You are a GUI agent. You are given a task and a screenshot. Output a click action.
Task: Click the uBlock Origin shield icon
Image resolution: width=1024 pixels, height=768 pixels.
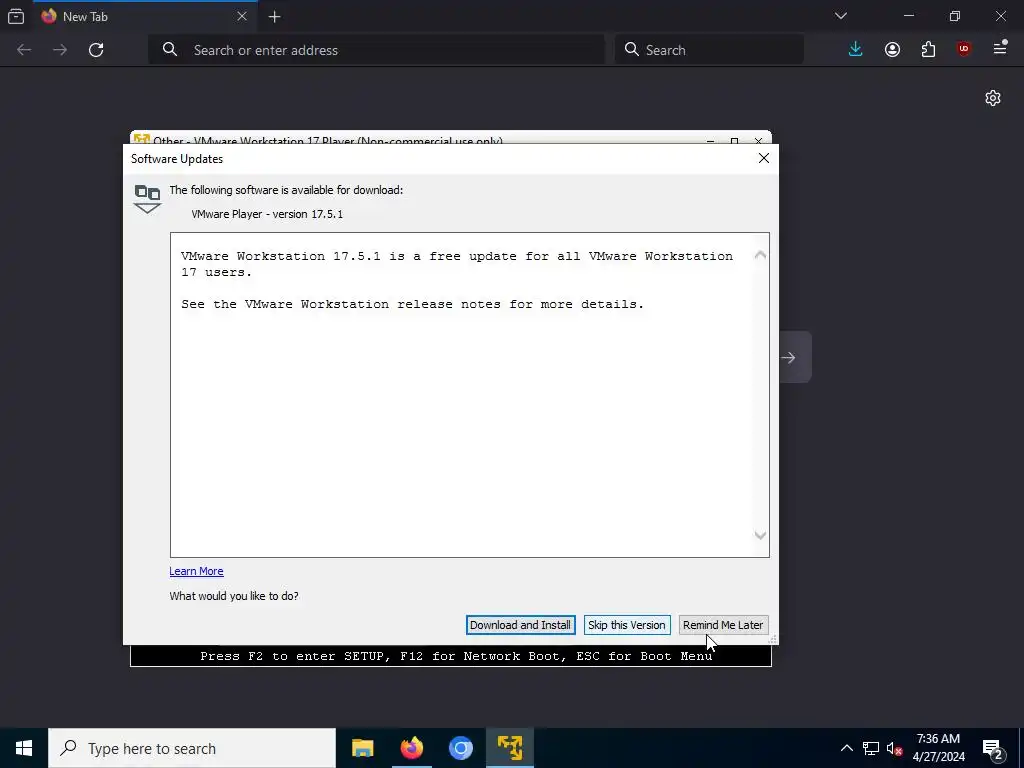click(964, 50)
